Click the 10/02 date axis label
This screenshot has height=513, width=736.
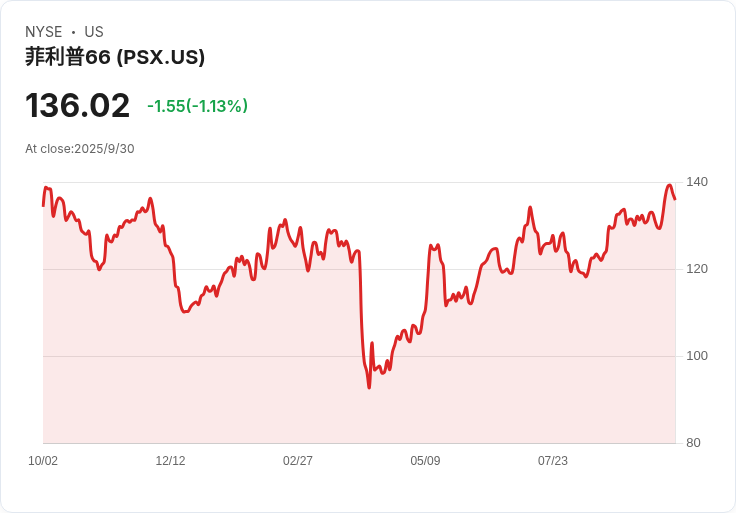(x=43, y=461)
